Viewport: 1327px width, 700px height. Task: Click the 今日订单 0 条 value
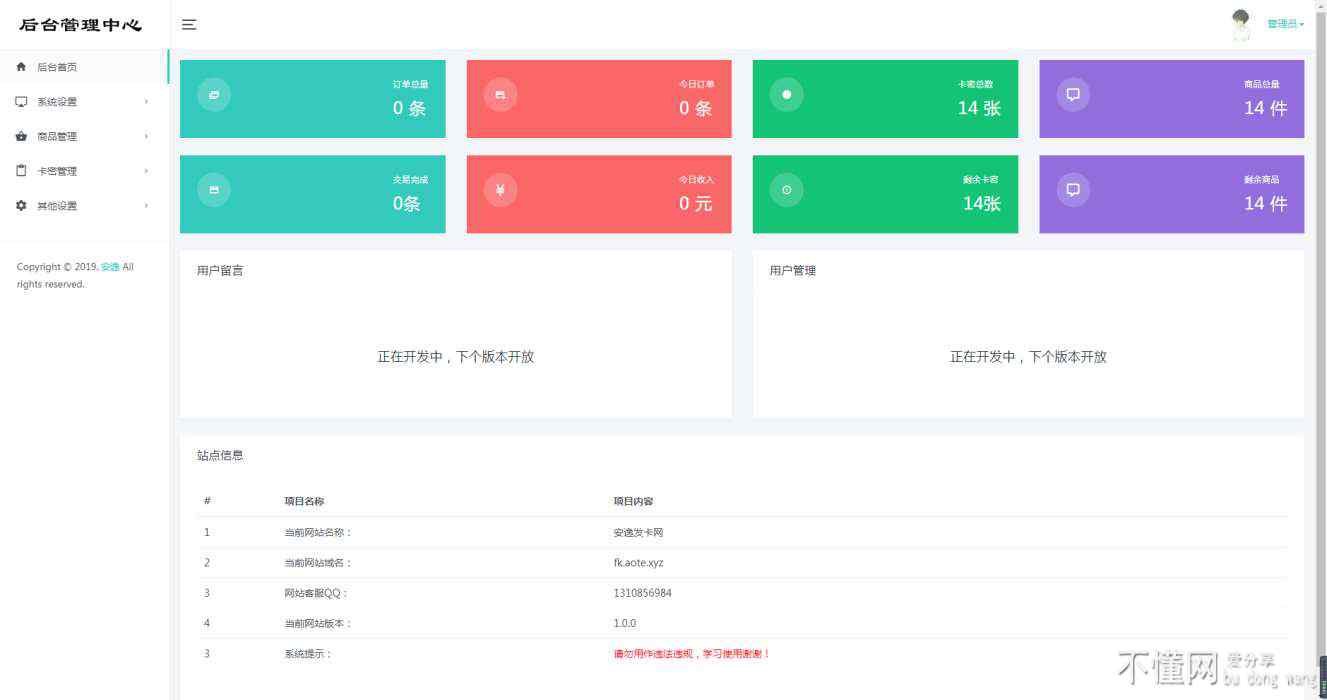coord(696,108)
